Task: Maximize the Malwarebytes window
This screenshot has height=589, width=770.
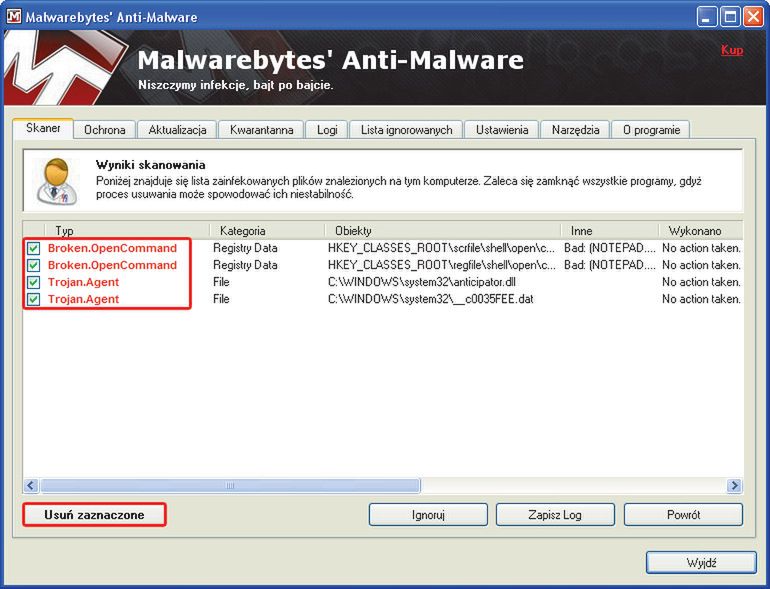Action: 730,18
